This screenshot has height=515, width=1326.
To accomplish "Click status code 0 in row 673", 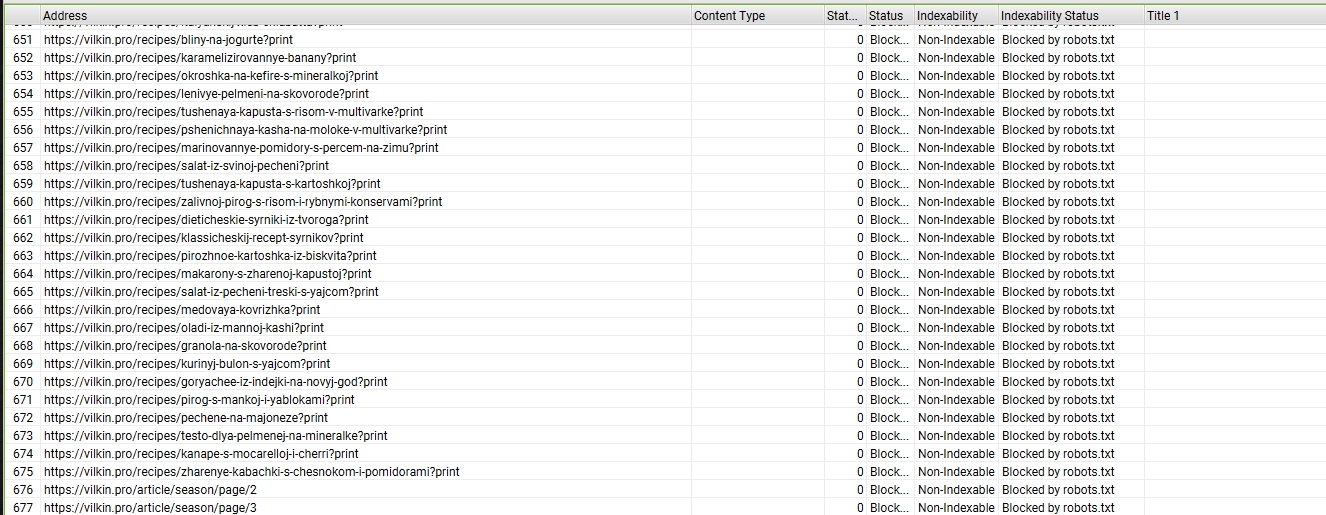I will coord(860,436).
